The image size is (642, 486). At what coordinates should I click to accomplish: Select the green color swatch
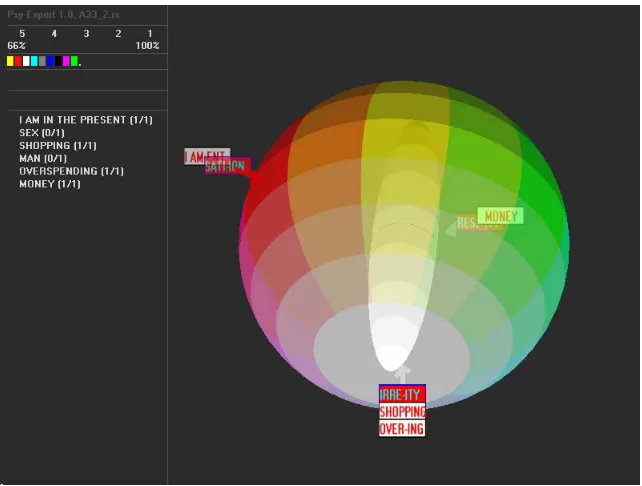[x=74, y=61]
